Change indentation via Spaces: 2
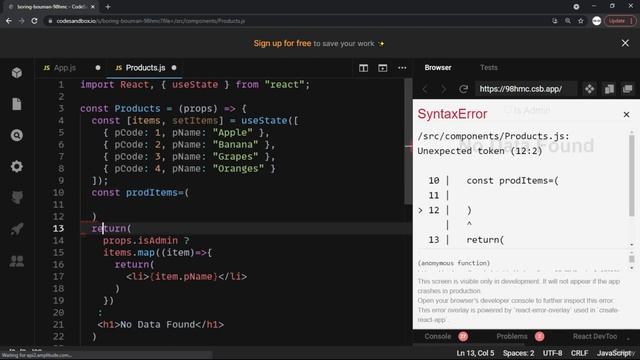640x360 pixels. [x=518, y=353]
